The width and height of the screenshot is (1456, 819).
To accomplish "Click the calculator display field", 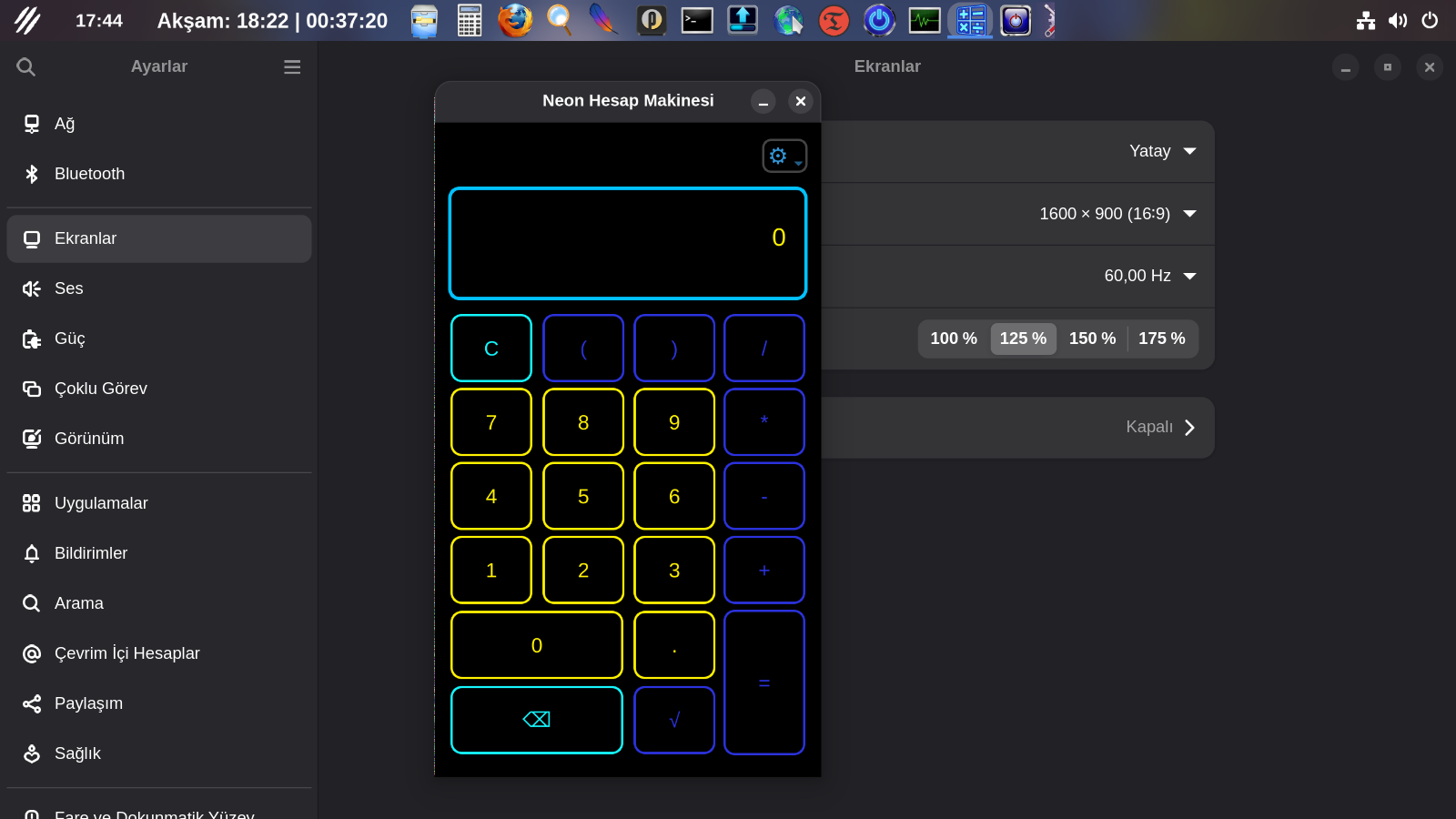I will pos(628,243).
